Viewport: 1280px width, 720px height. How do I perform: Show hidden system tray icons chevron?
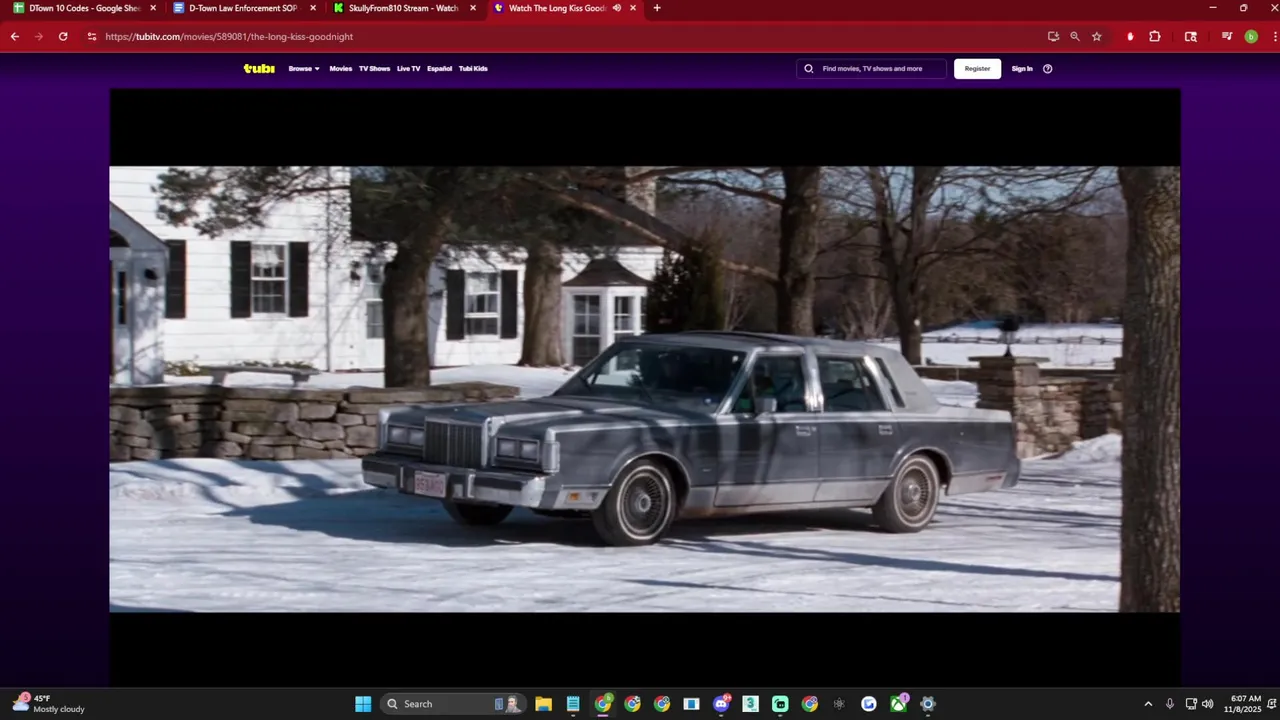pos(1148,704)
